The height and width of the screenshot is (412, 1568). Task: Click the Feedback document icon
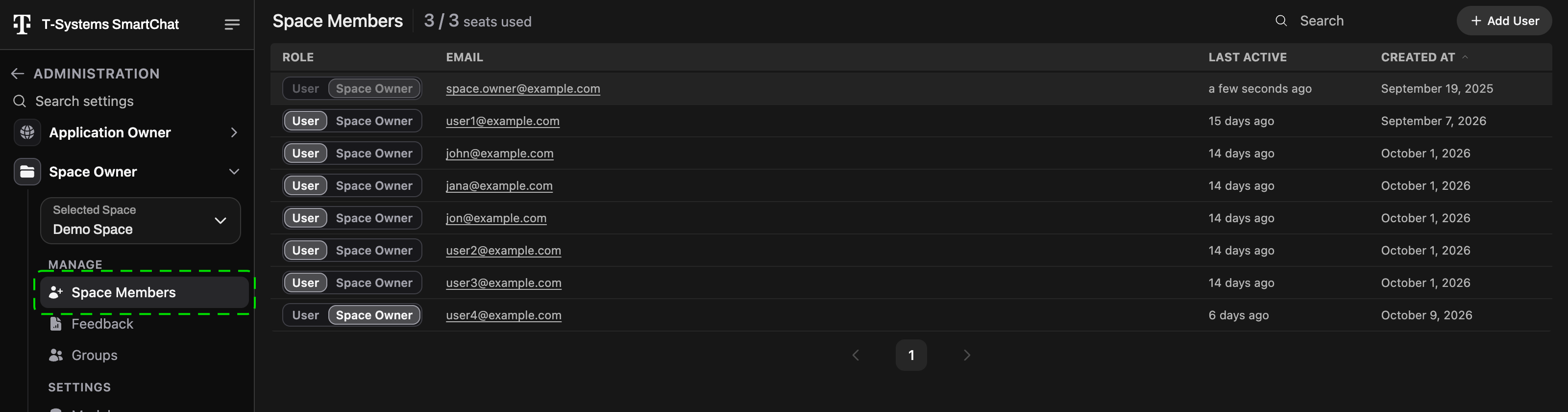55,324
